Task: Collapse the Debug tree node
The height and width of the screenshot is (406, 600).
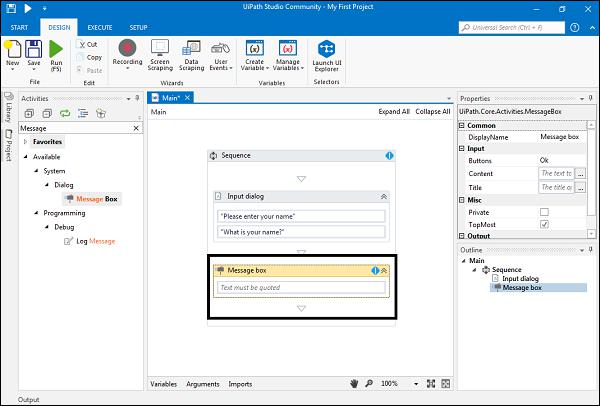Action: (47, 227)
